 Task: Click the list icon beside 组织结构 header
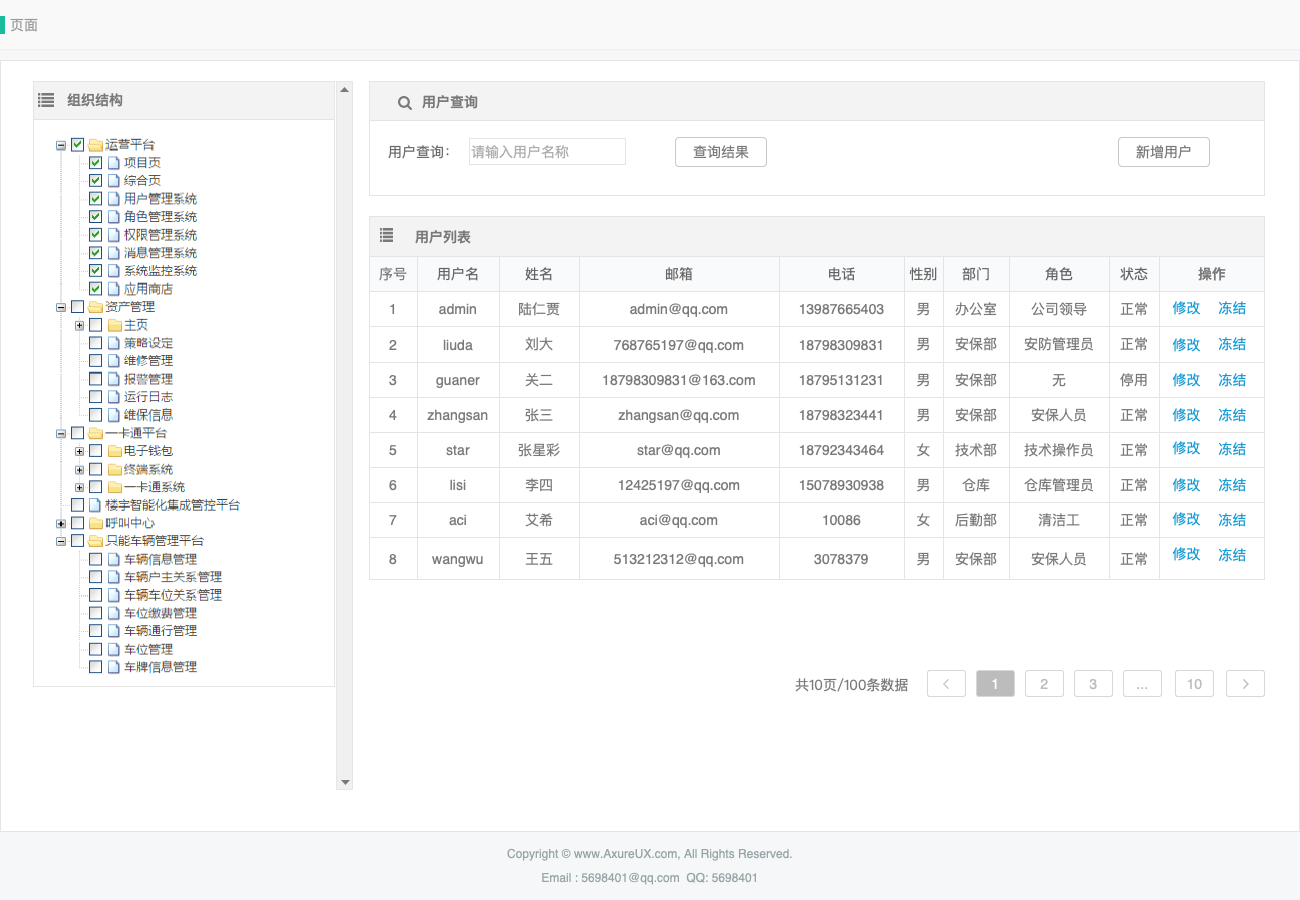[46, 100]
